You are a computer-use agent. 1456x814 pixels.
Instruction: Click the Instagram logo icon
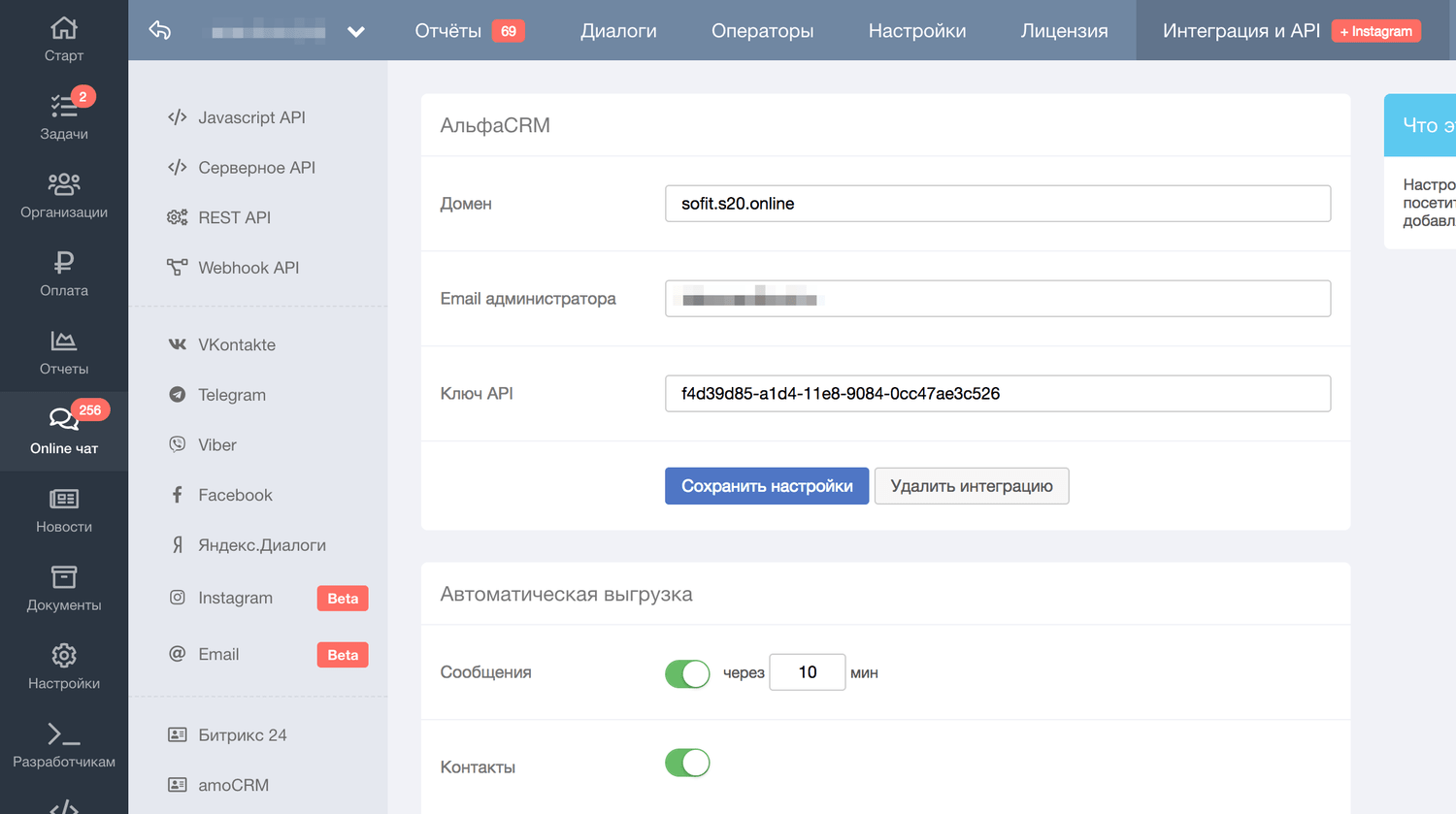coord(177,598)
